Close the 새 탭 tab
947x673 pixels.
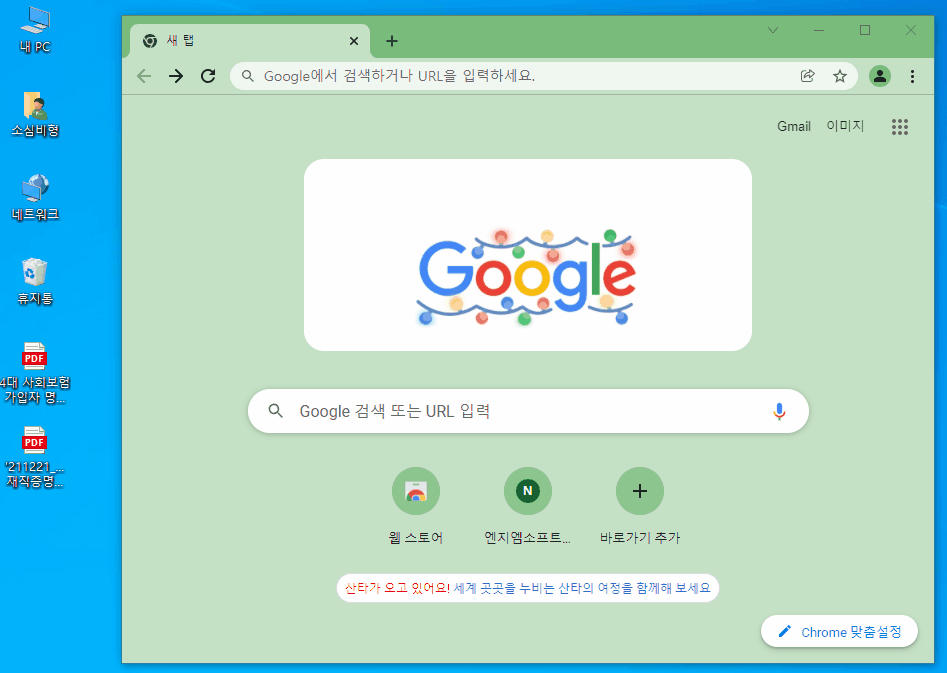point(354,41)
